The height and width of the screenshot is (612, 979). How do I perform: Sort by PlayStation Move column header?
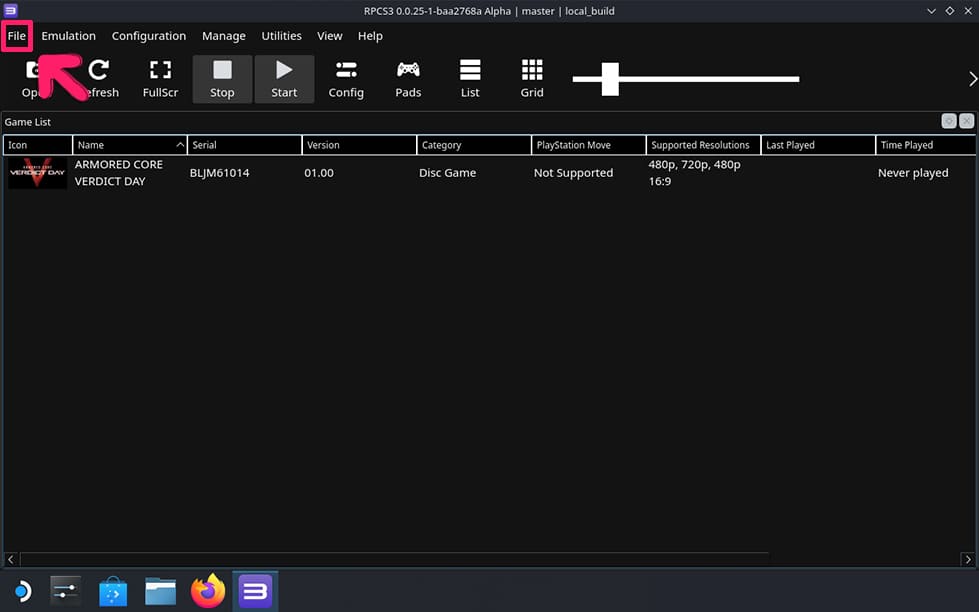tap(589, 145)
